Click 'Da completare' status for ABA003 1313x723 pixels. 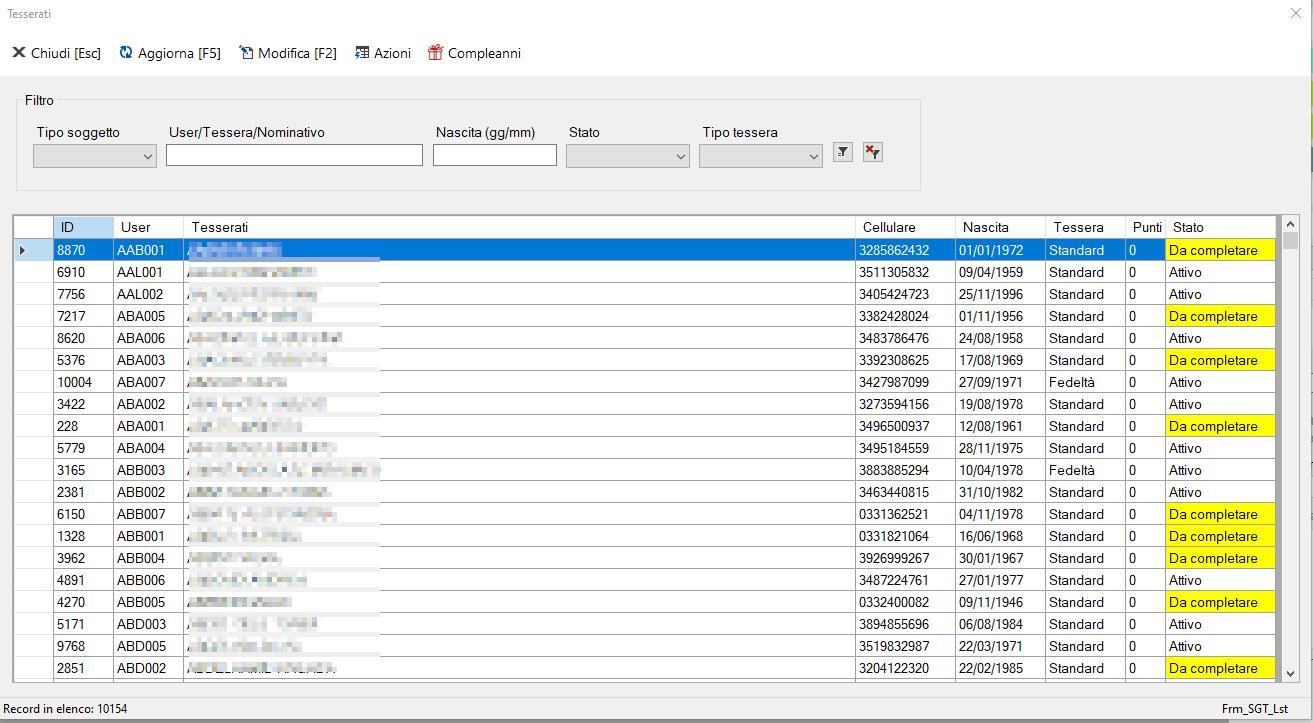click(x=1221, y=360)
